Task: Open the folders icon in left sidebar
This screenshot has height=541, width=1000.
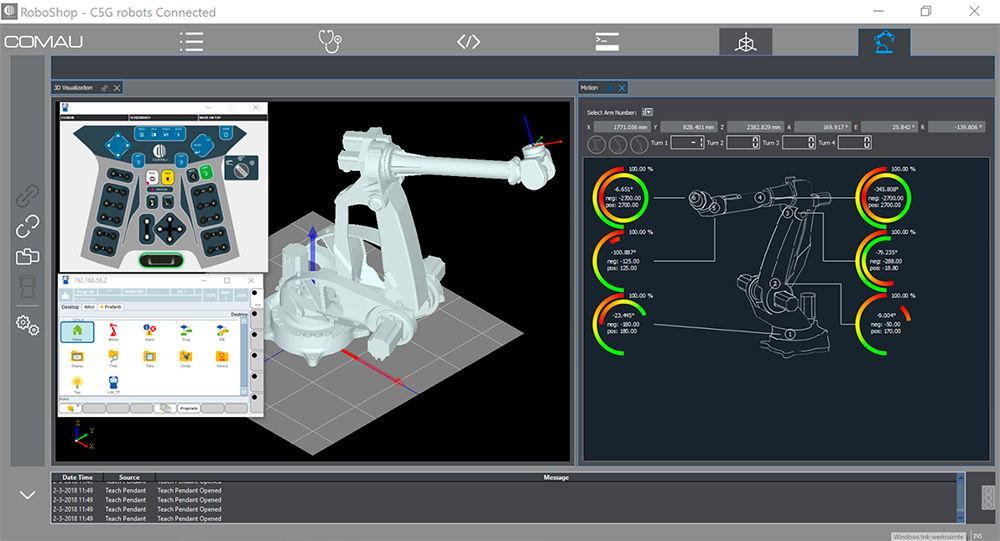Action: tap(27, 256)
